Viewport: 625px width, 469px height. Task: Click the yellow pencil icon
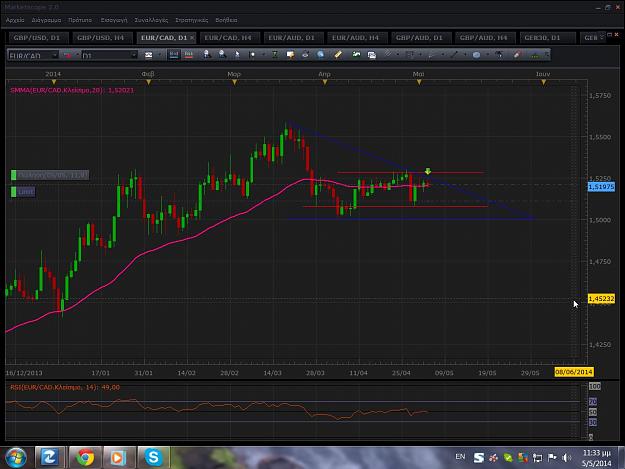click(338, 55)
